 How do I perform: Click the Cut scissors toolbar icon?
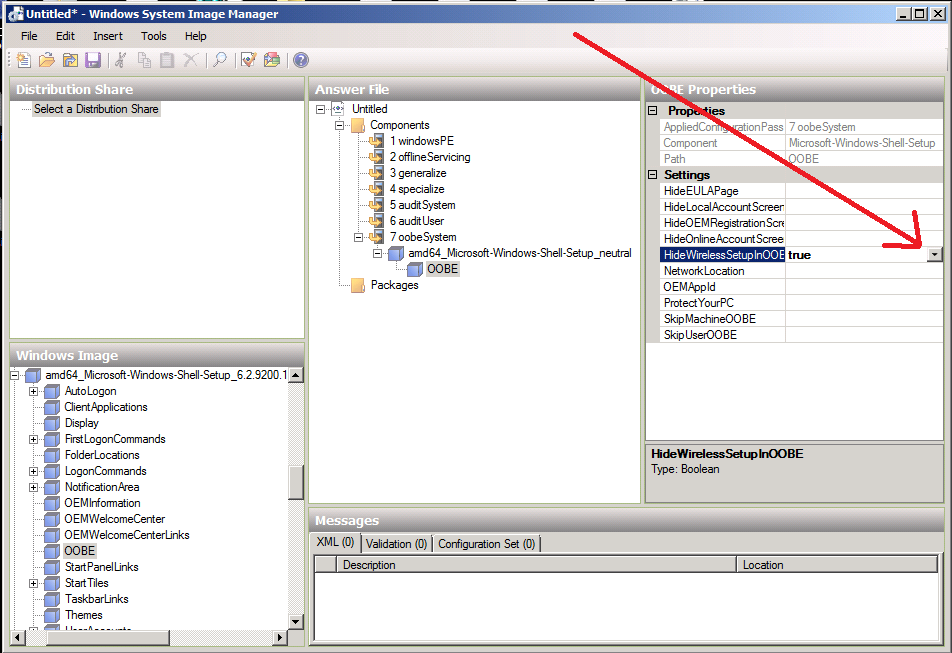[x=120, y=60]
